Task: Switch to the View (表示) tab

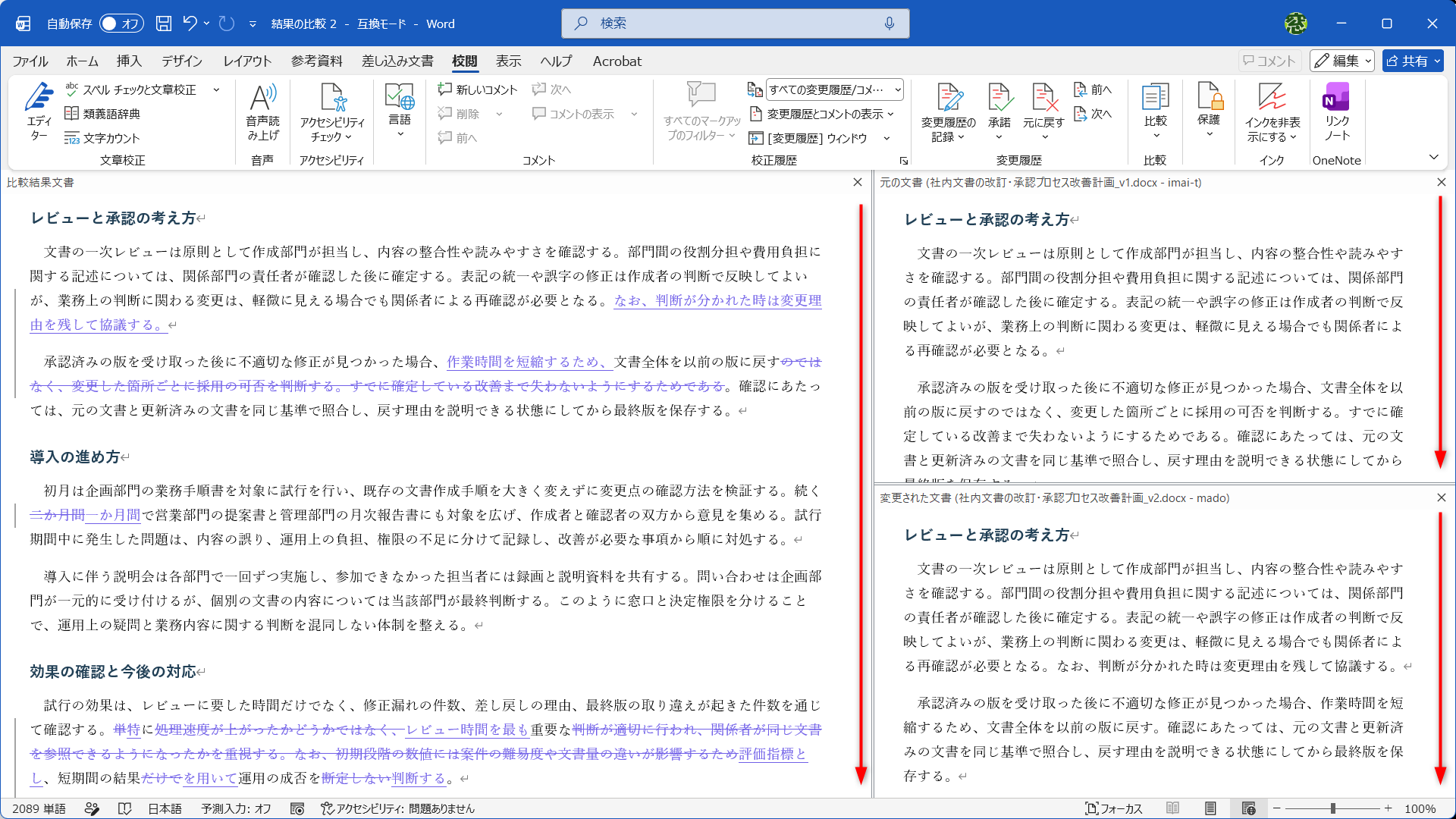Action: coord(508,61)
